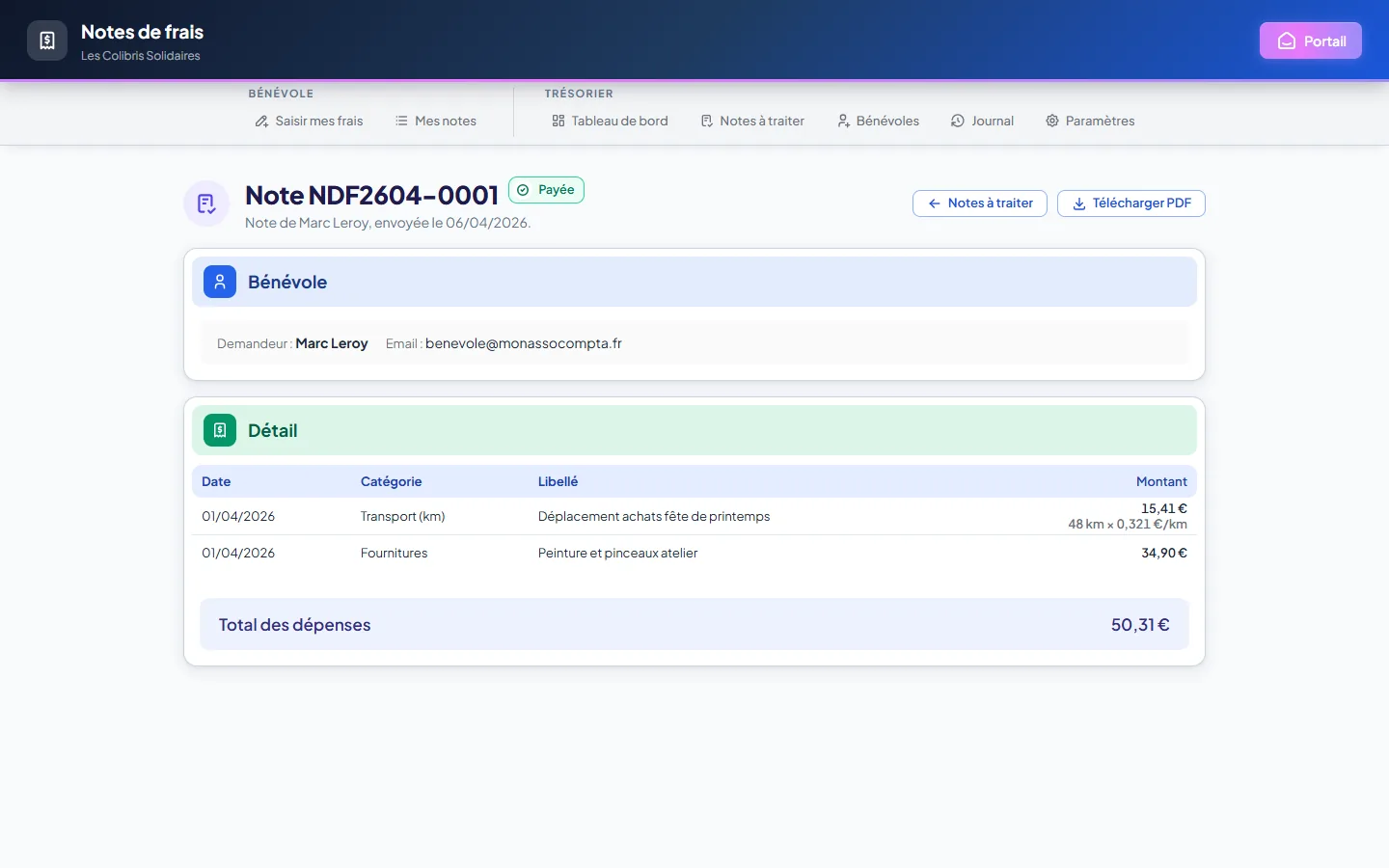Click the Les Colibris Solidaires subtitle
The image size is (1389, 868).
pyautogui.click(x=141, y=56)
